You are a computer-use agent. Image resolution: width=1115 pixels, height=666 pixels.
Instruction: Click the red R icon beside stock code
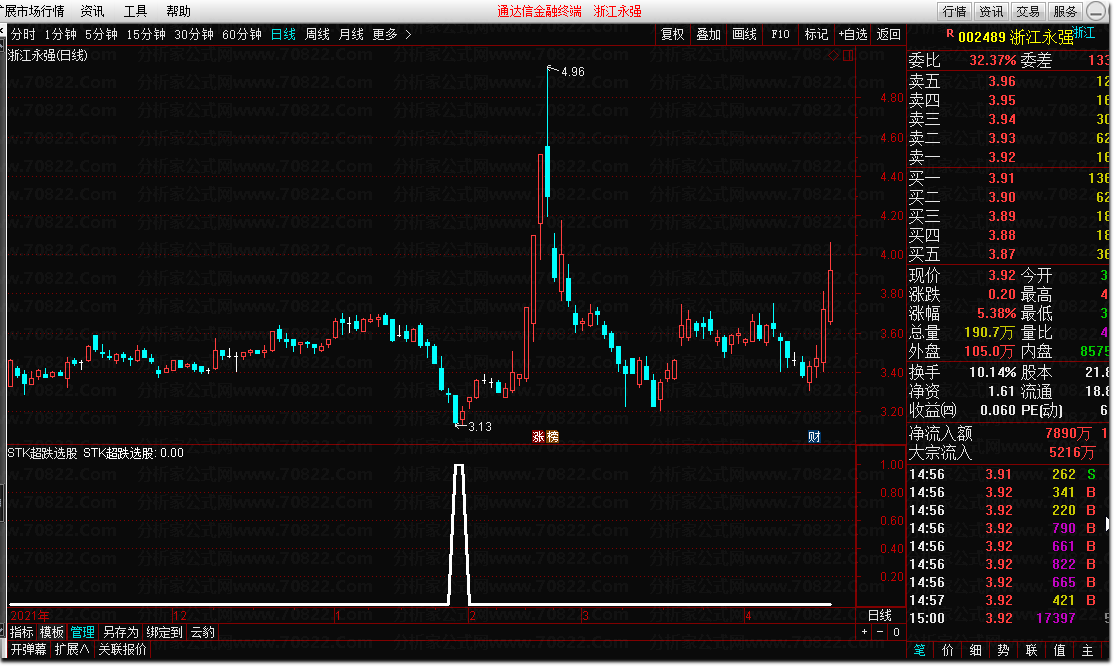point(949,34)
